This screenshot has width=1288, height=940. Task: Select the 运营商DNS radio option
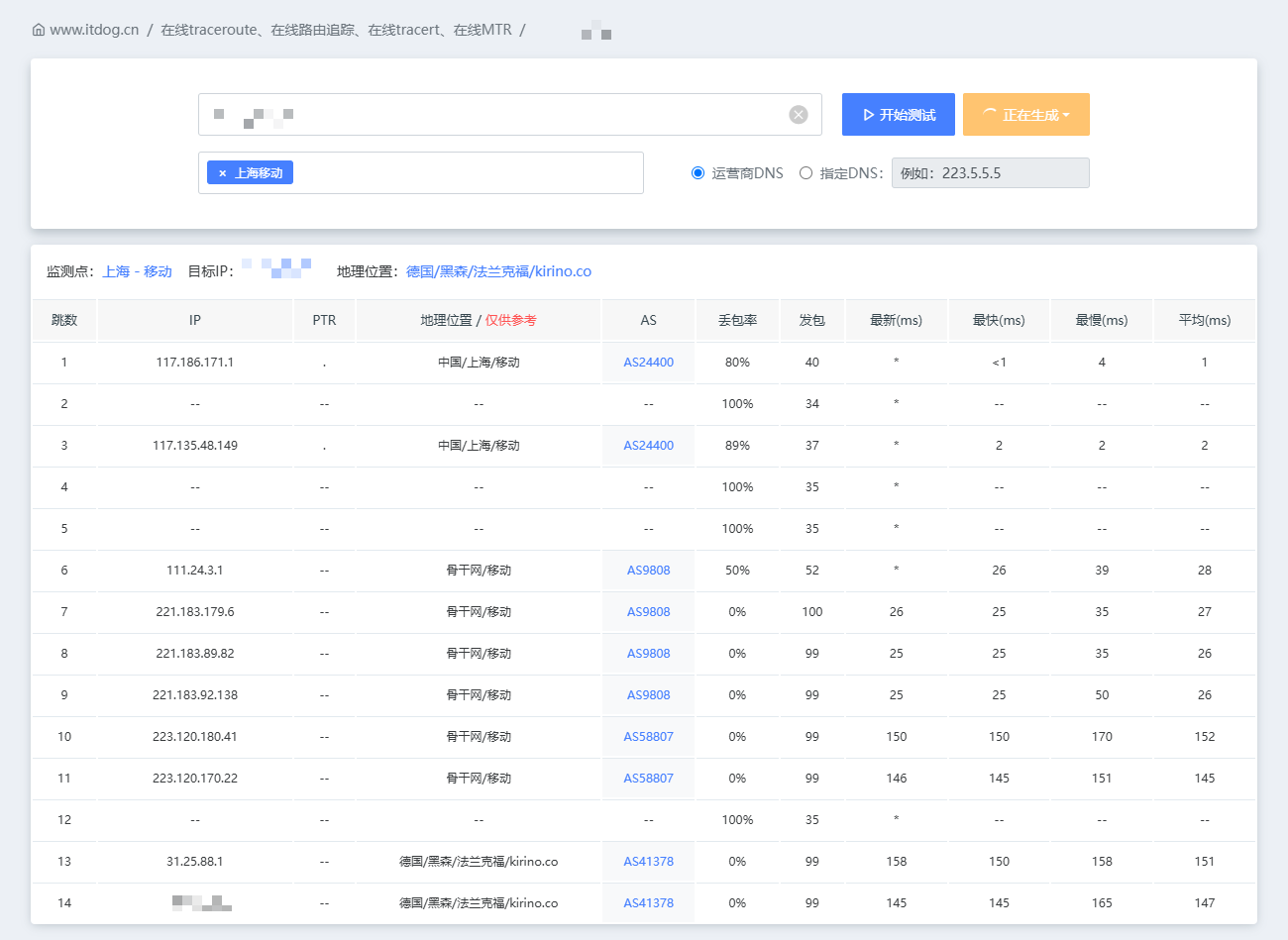[x=698, y=173]
